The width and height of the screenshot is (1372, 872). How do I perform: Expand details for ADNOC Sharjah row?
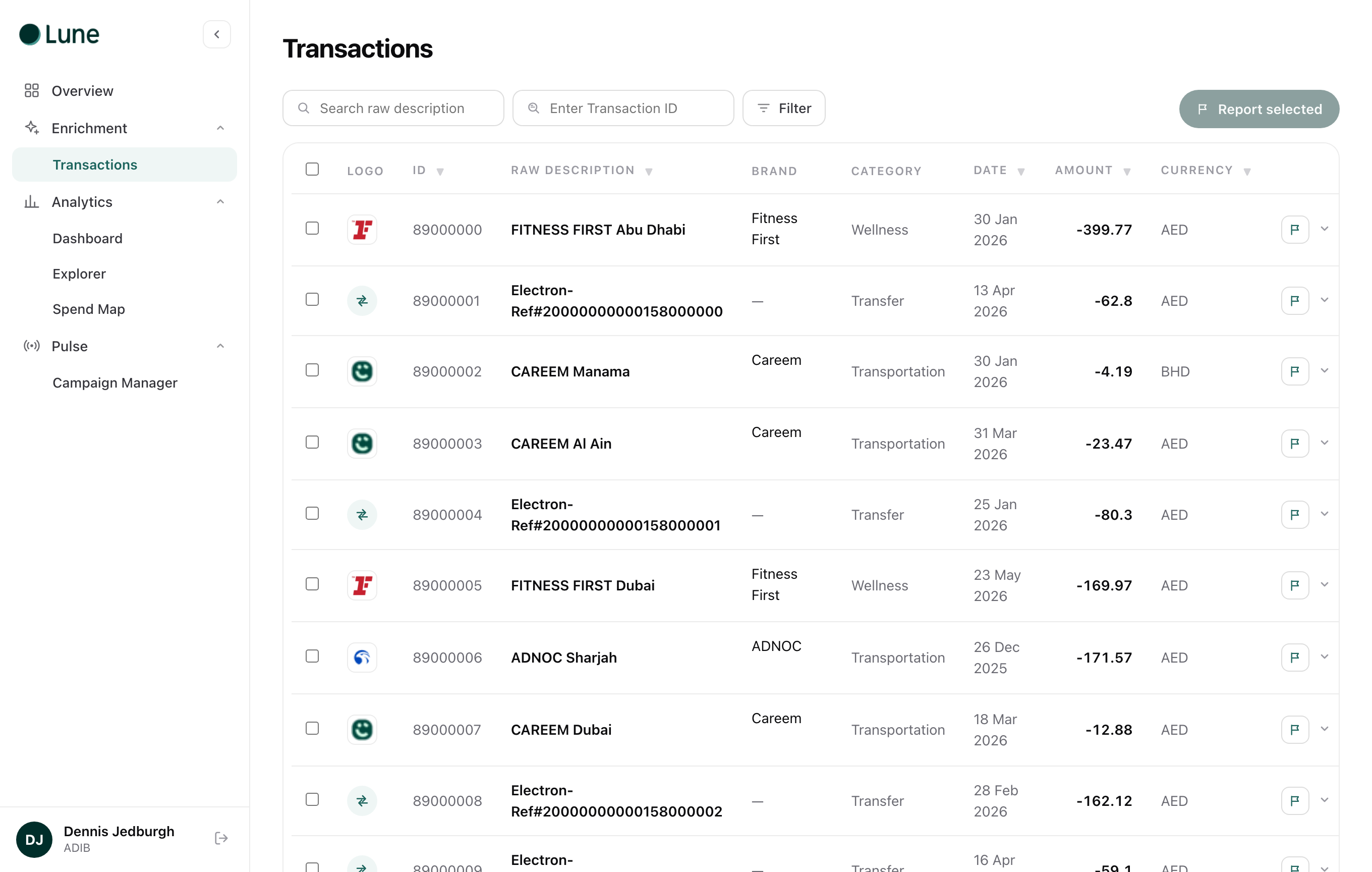click(1324, 657)
